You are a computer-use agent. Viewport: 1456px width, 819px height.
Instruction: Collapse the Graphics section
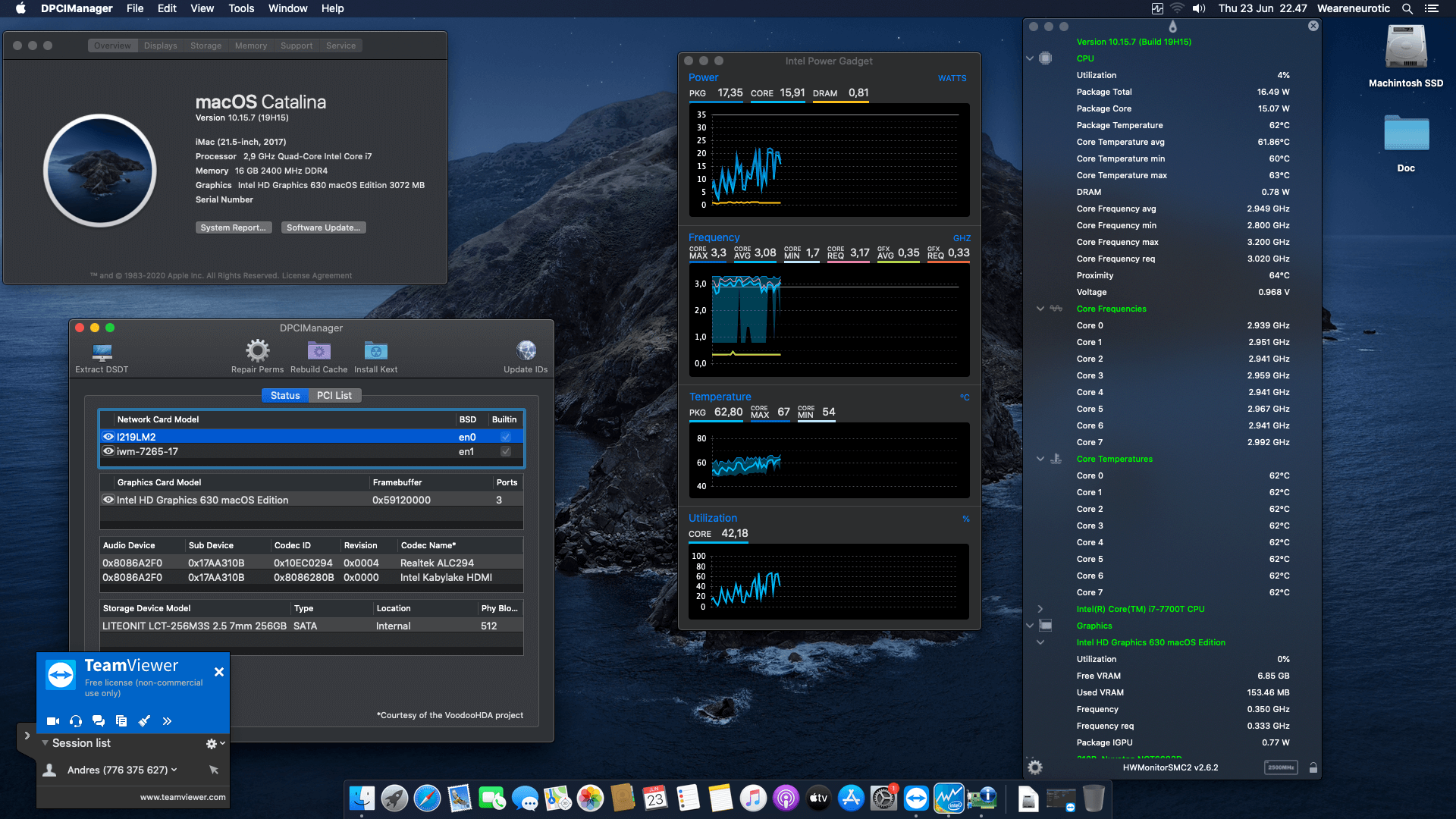(1030, 626)
